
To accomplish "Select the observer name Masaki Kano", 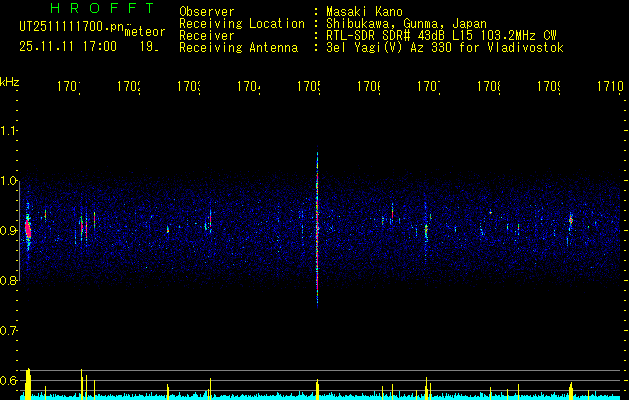I will 364,12.
